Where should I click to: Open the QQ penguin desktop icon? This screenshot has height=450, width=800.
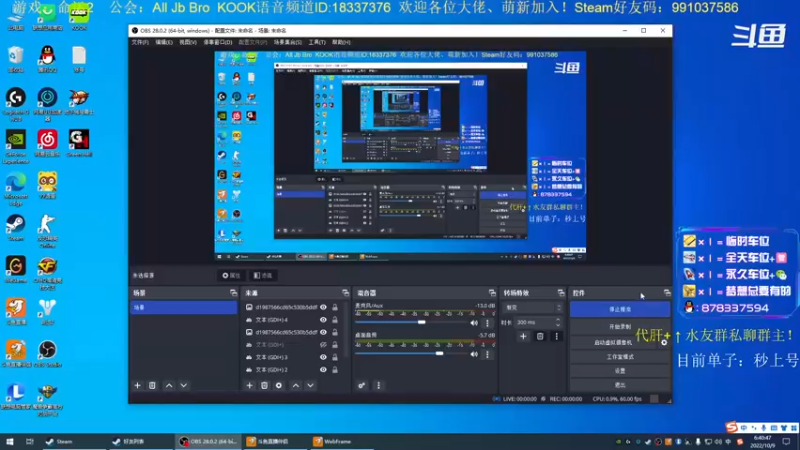click(47, 60)
